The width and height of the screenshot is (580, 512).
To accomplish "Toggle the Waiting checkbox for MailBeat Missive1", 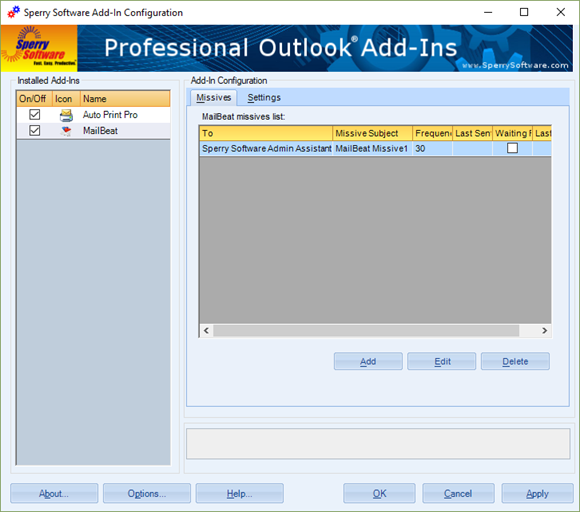I will pyautogui.click(x=512, y=148).
